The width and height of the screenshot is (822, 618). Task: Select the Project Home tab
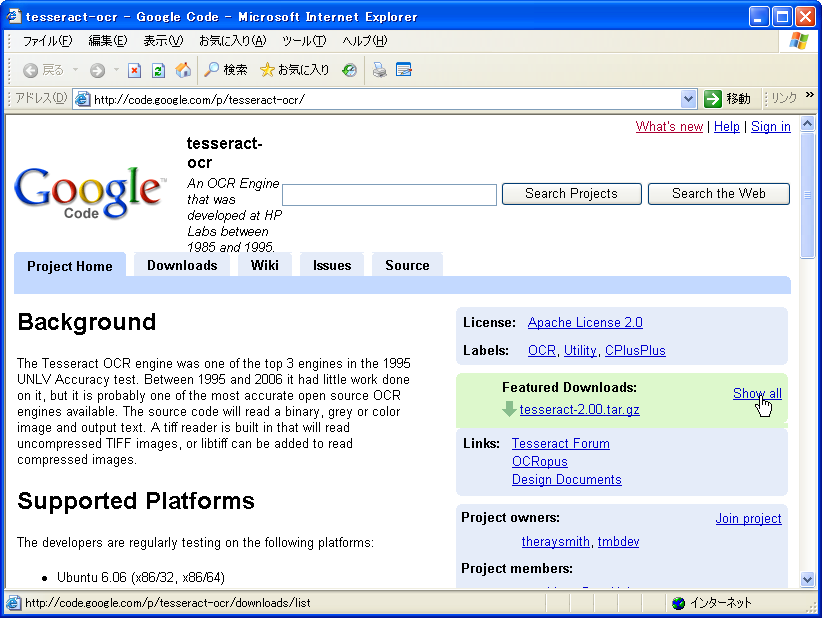coord(70,266)
